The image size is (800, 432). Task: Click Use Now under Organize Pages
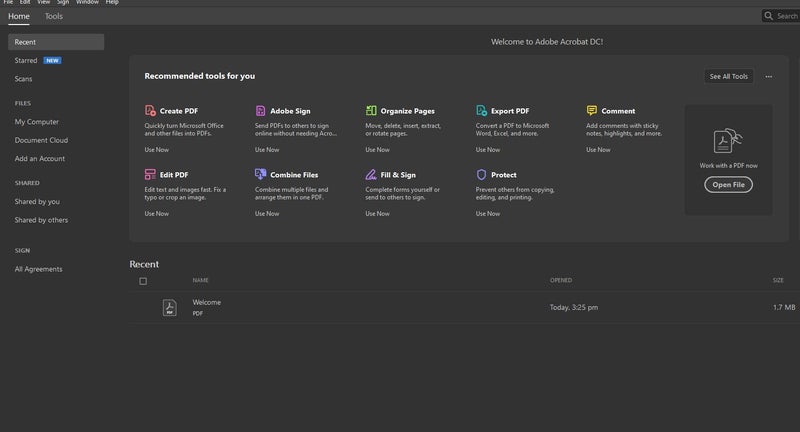377,149
